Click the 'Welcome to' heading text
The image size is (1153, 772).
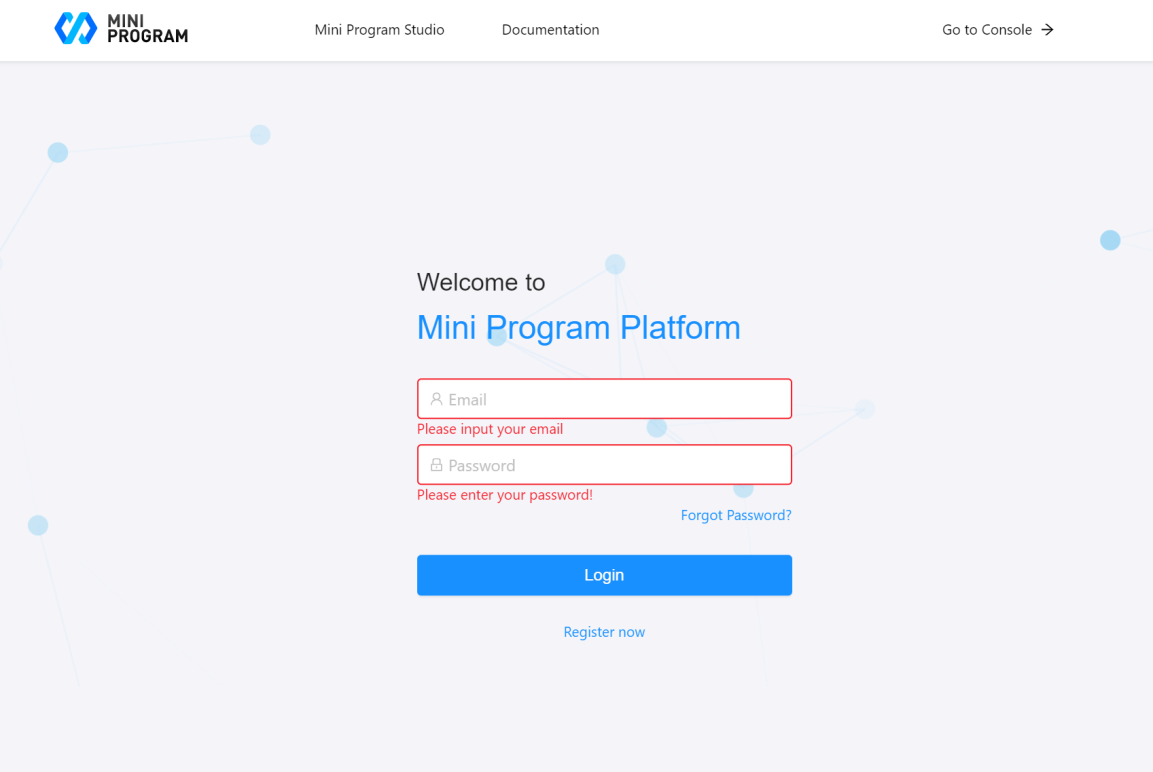coord(481,282)
